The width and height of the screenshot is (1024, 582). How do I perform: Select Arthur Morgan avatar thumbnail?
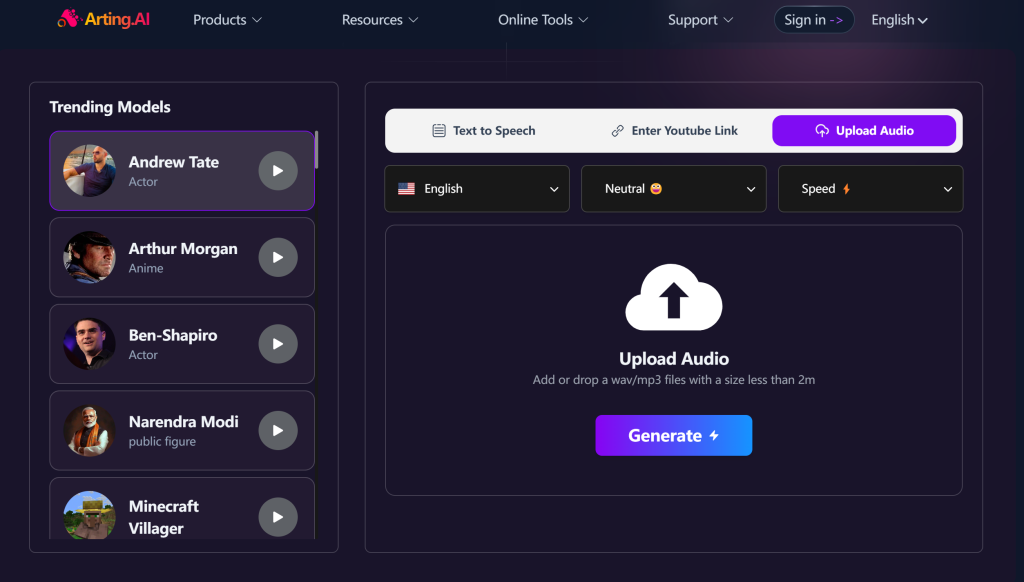point(90,258)
